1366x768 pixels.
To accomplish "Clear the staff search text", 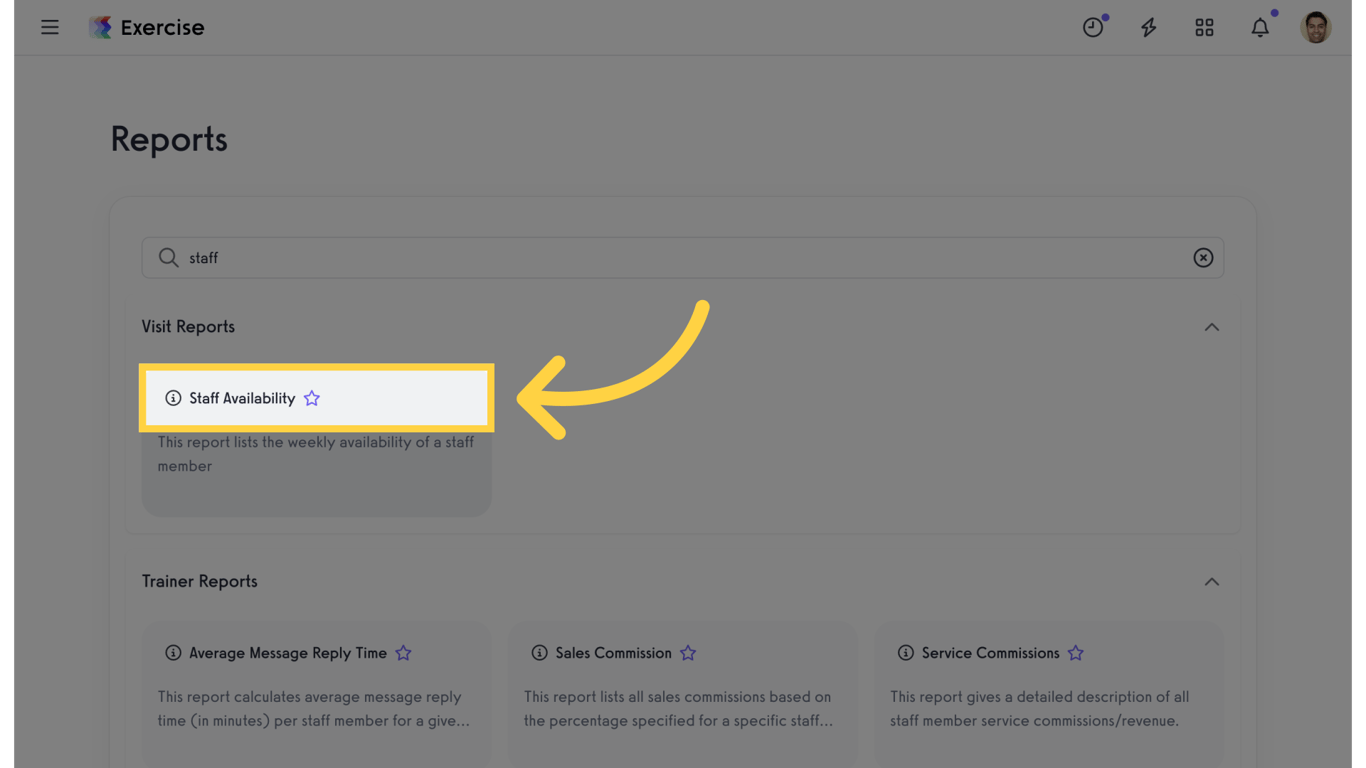I will [x=1203, y=258].
